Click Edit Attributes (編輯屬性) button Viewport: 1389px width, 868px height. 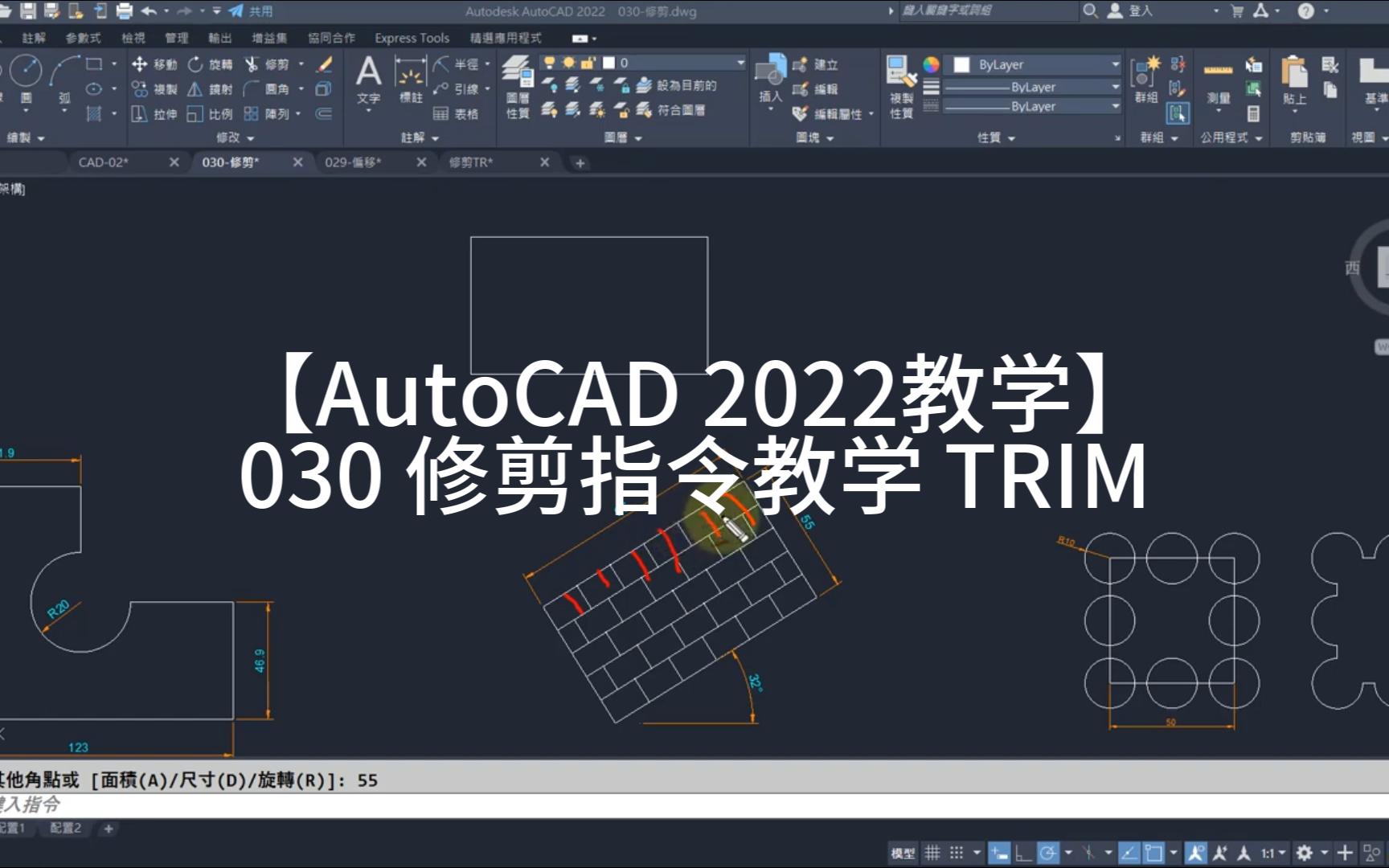[x=828, y=114]
